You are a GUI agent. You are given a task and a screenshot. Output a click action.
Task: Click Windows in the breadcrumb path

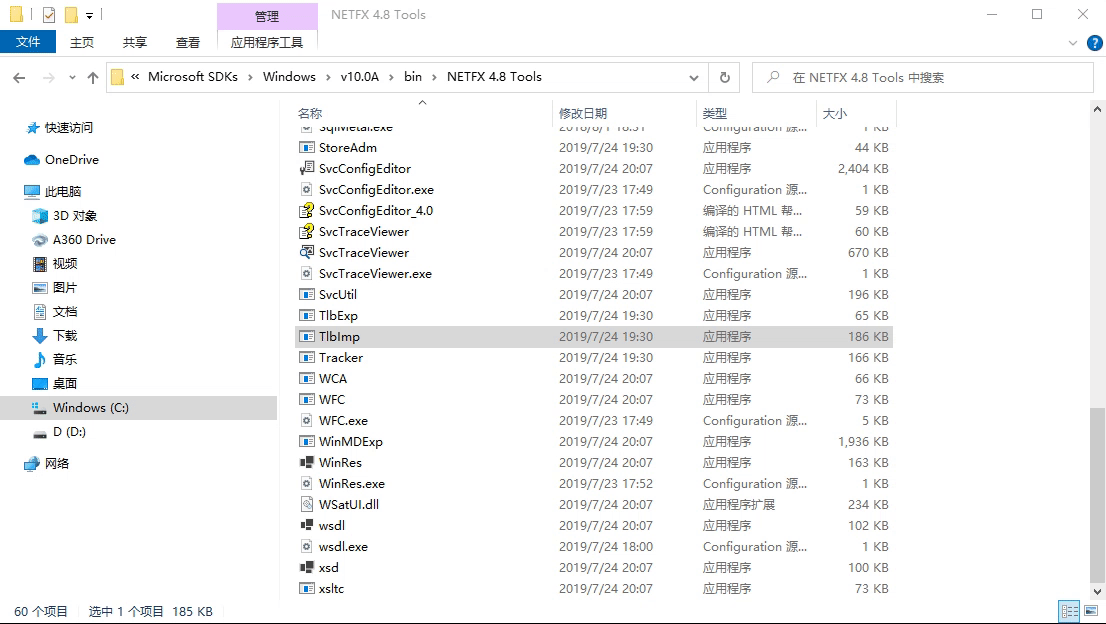[x=289, y=77]
